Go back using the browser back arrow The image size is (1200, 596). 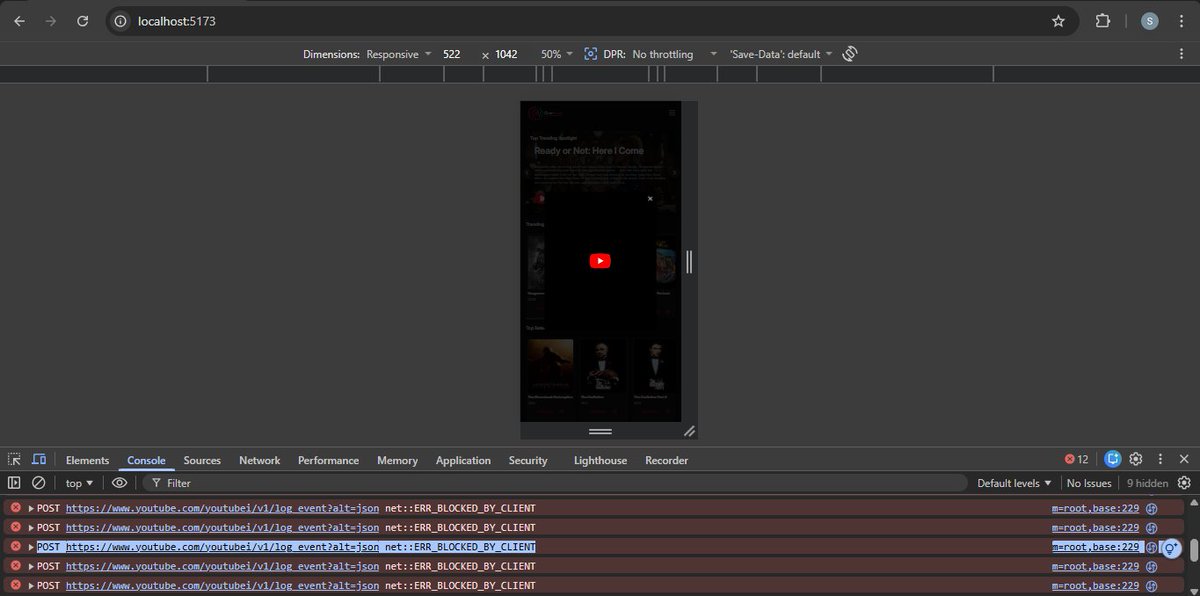(x=20, y=21)
